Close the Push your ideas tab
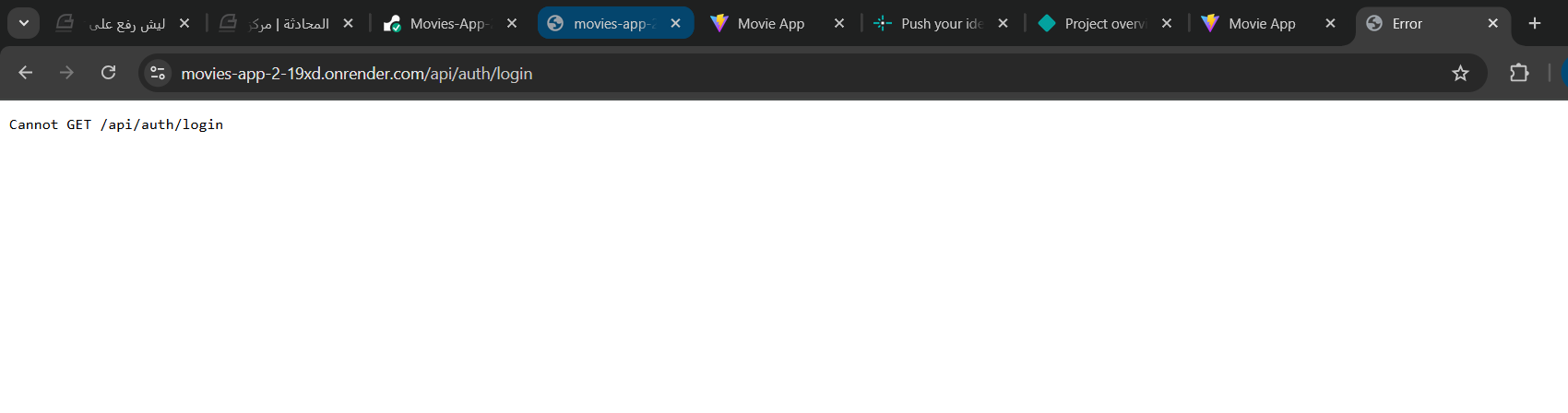Screen dimensions: 1568x413 tap(1003, 23)
